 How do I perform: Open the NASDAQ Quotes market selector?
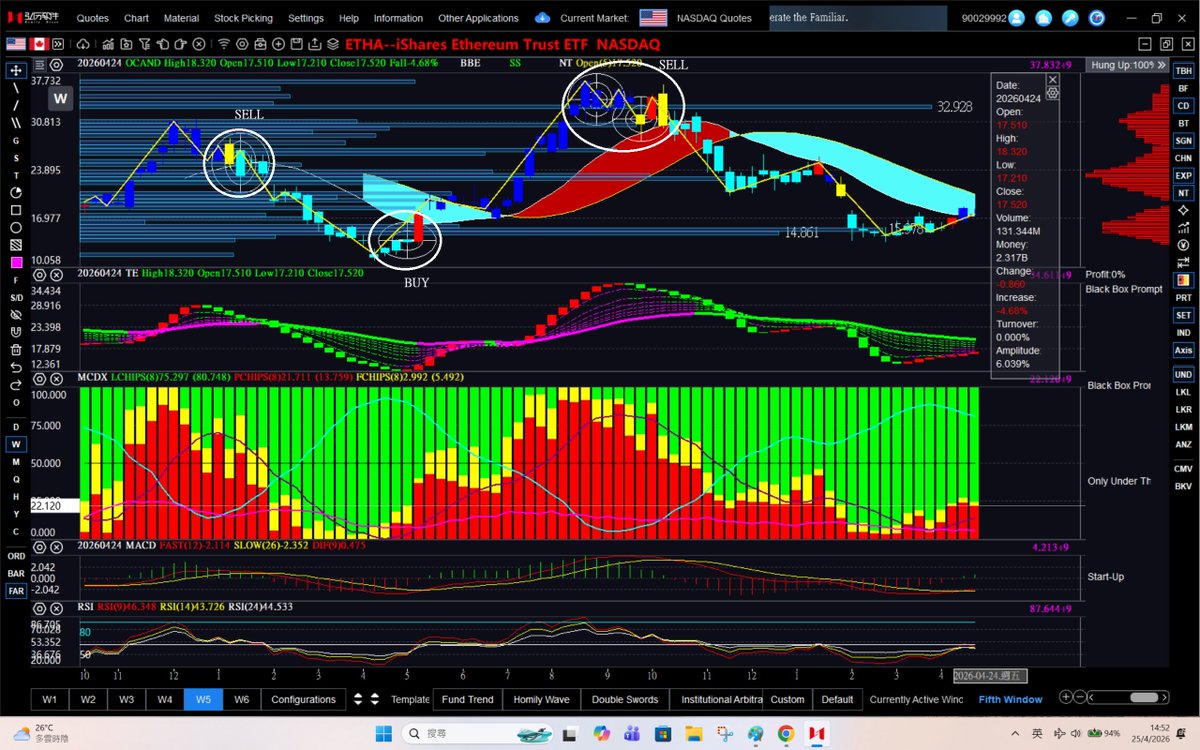(x=713, y=18)
